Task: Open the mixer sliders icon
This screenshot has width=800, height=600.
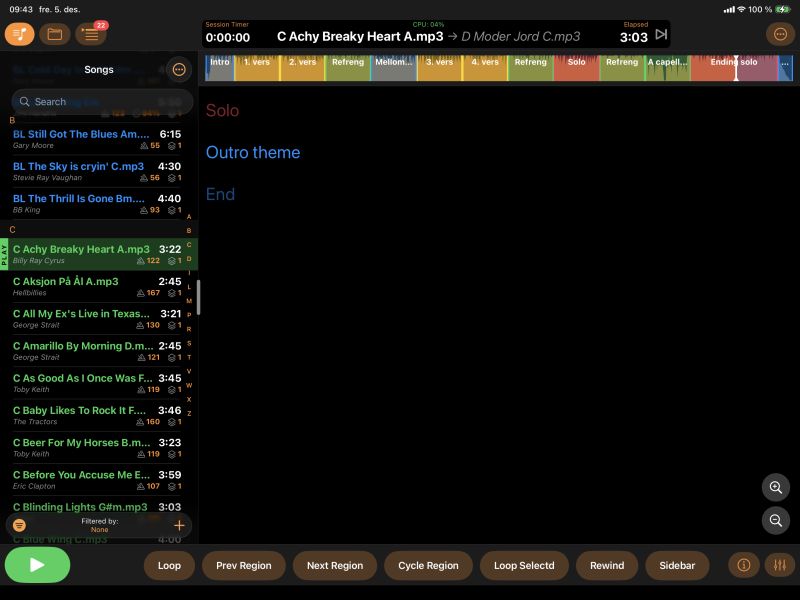Action: [779, 565]
